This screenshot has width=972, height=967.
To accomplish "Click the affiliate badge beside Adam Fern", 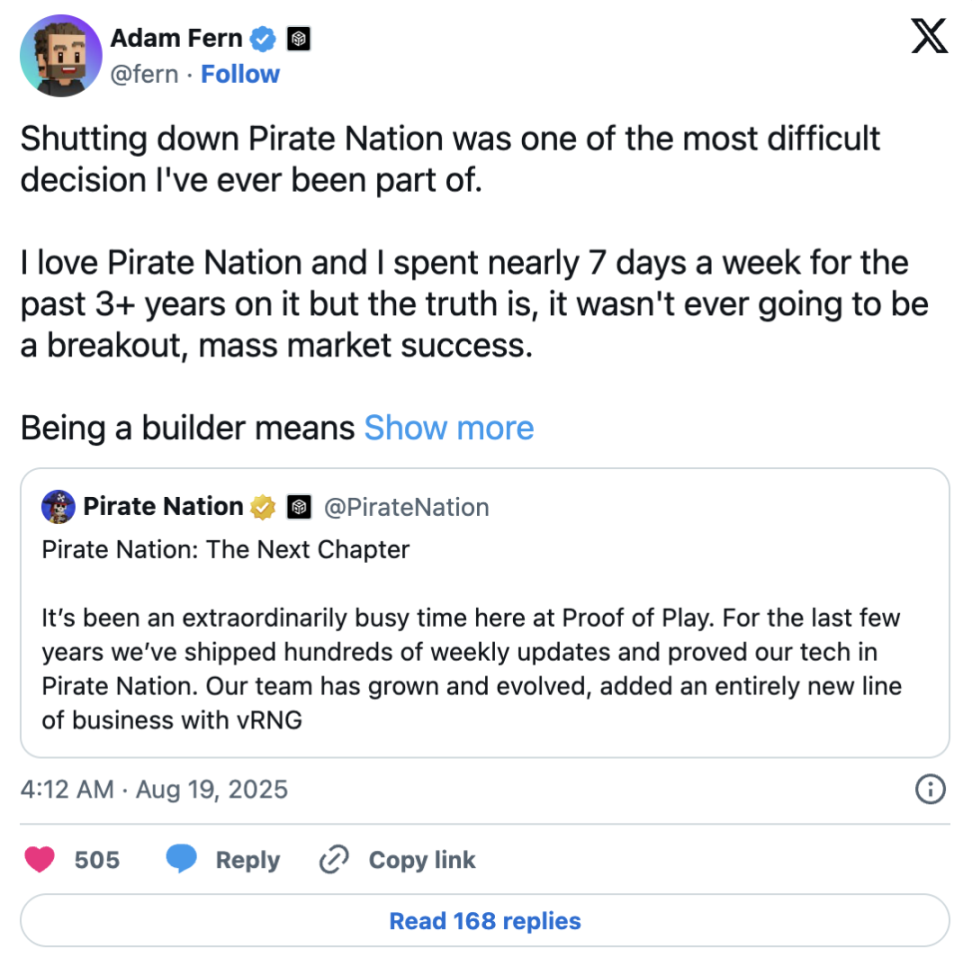I will pyautogui.click(x=299, y=39).
